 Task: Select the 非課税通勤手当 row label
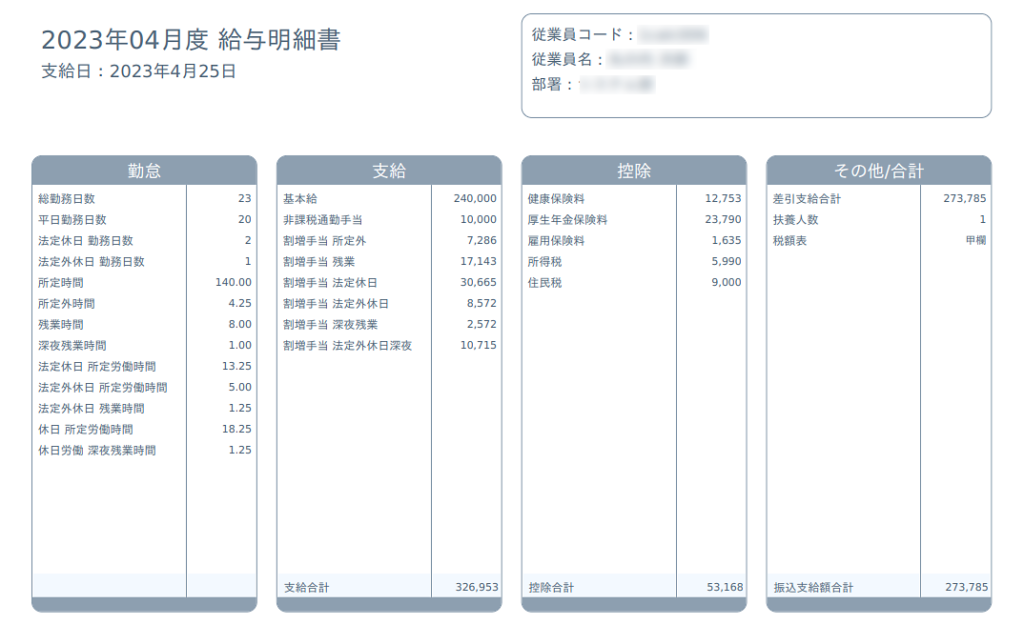(x=322, y=220)
